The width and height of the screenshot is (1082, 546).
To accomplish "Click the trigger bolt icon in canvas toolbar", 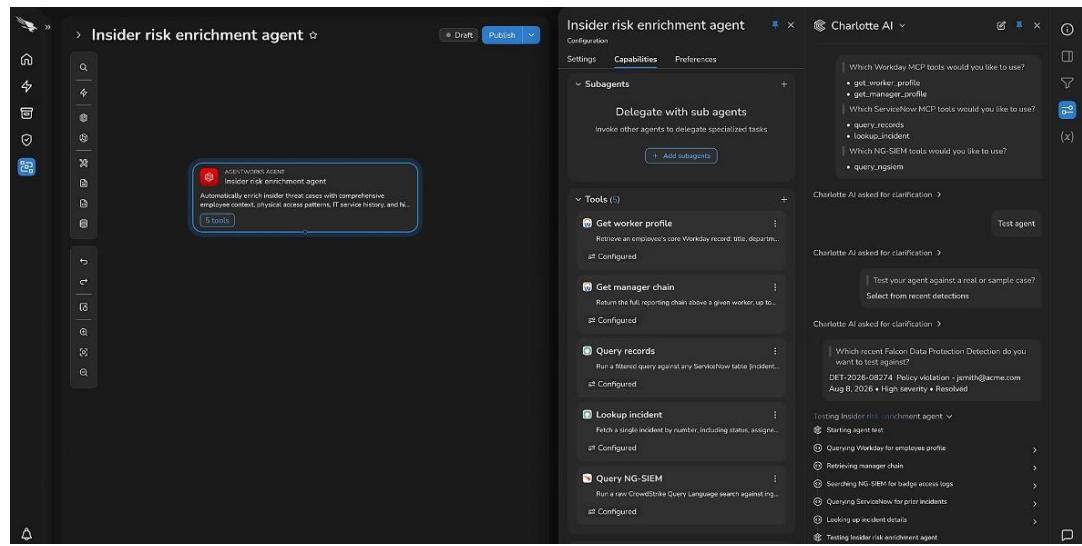I will [x=83, y=92].
